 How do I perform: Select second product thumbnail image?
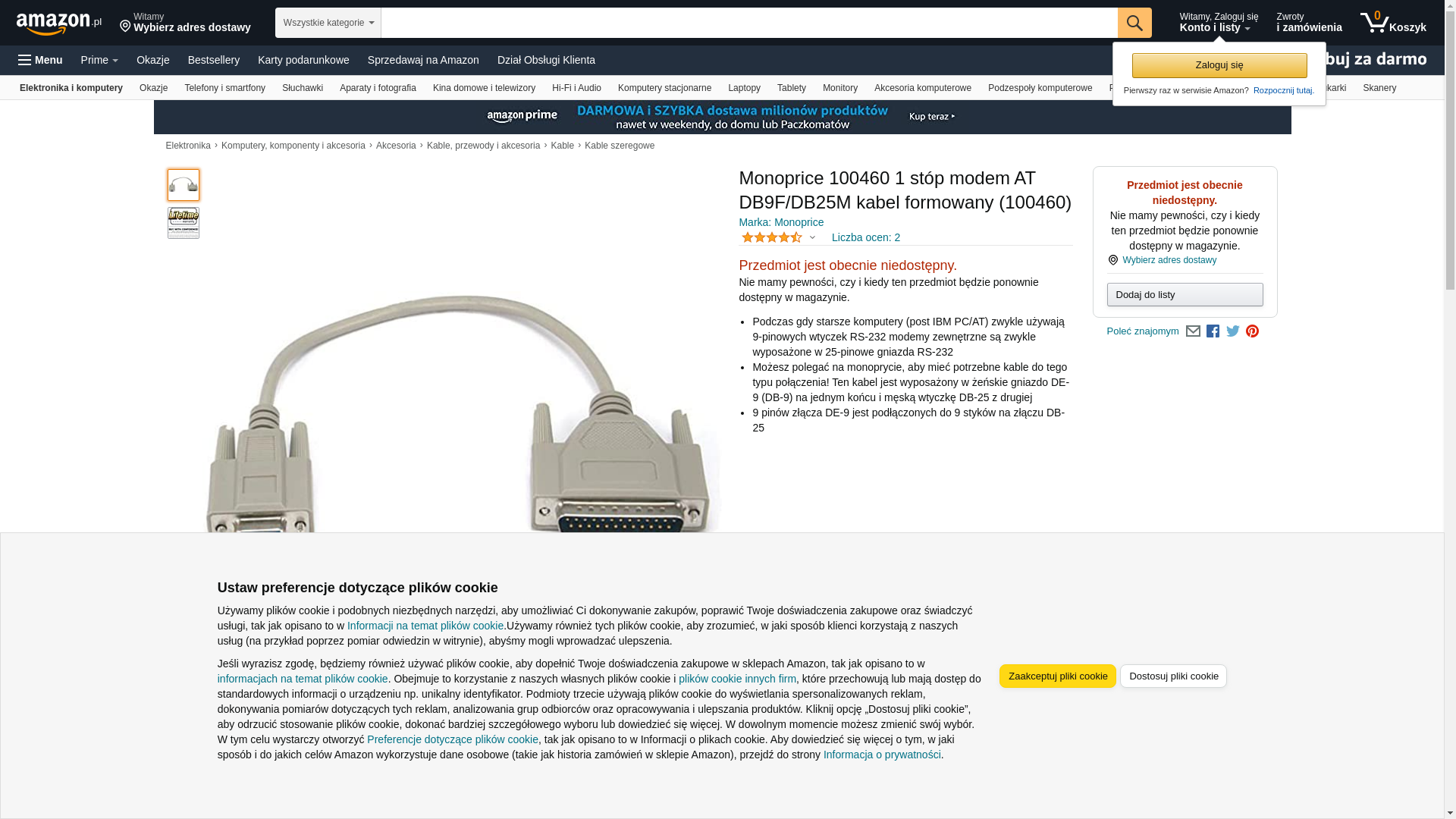click(184, 223)
